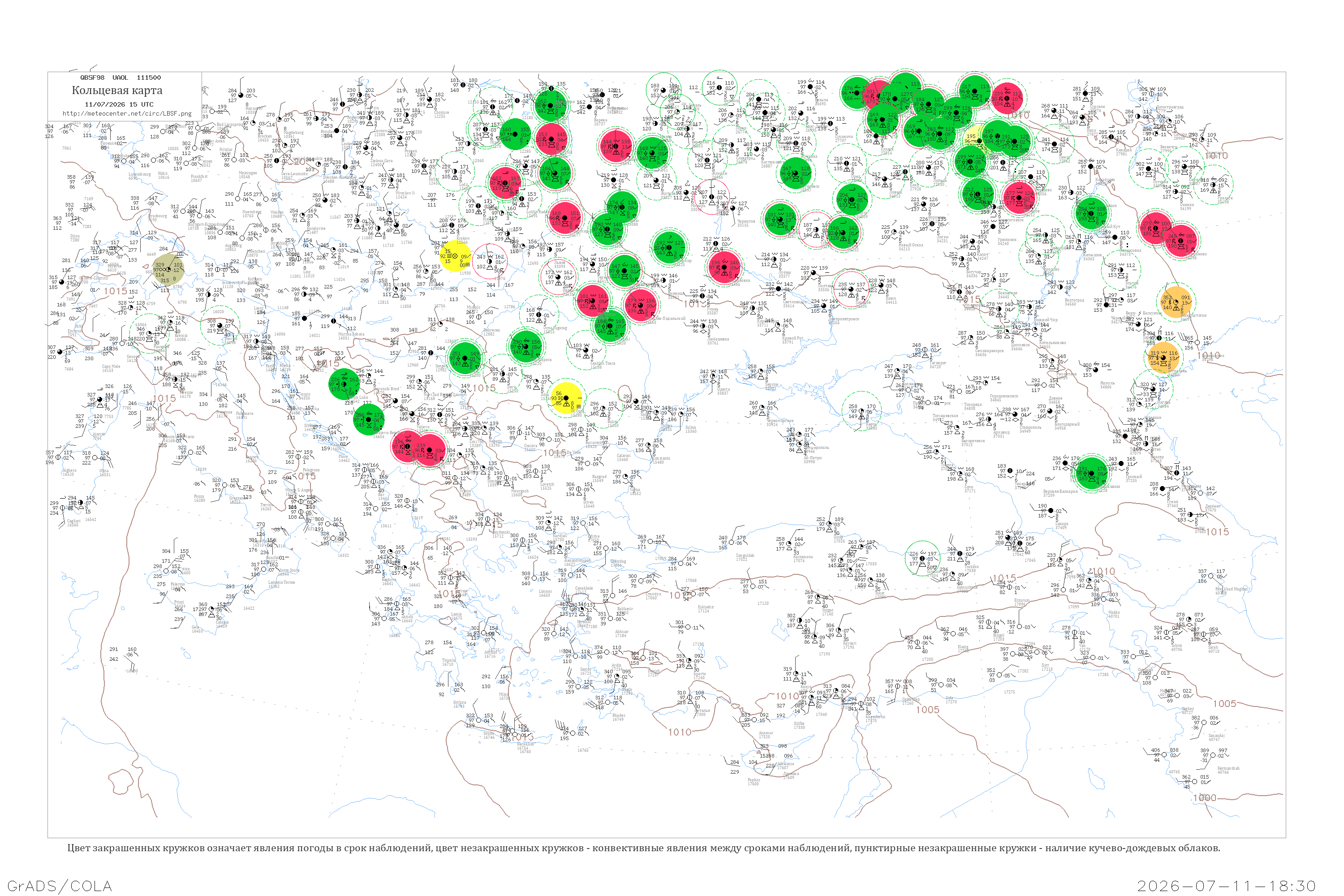Select the green circle beside Szeged
Image resolution: width=1344 pixels, height=896 pixels.
(465, 358)
